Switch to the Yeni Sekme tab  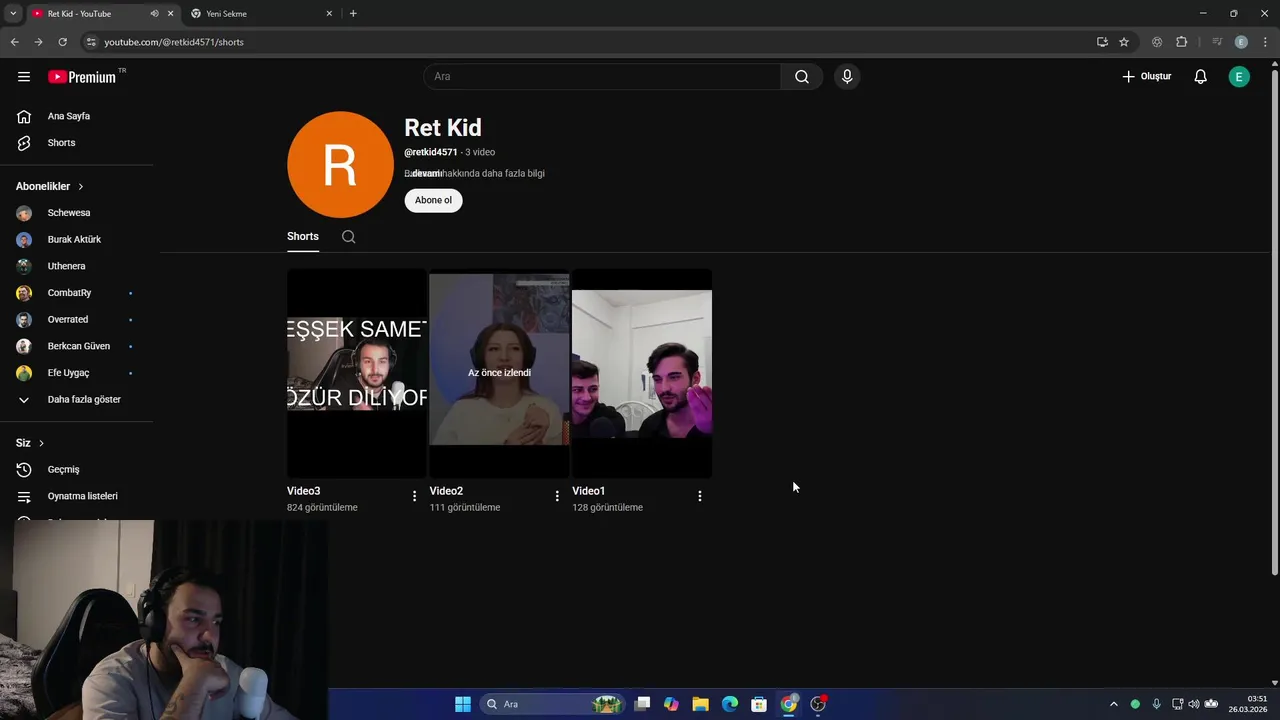click(262, 14)
